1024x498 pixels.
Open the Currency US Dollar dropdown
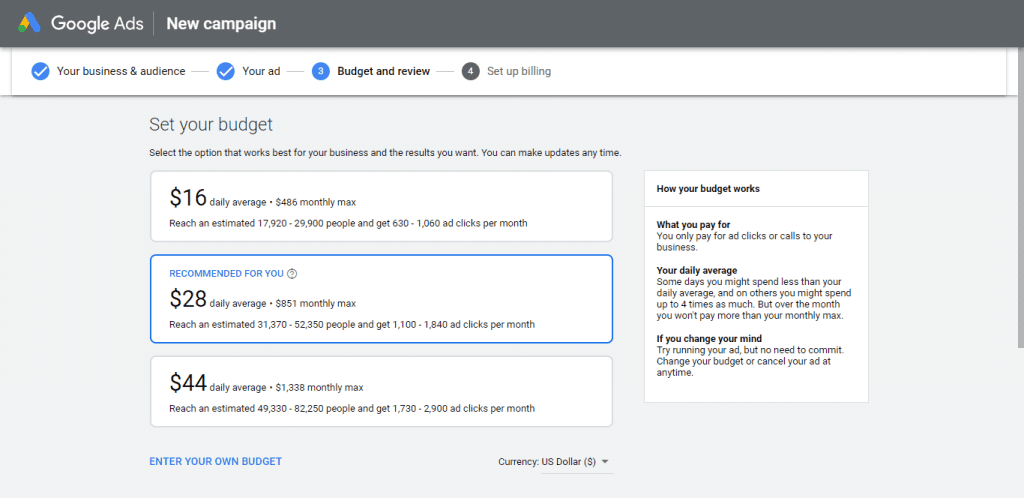pos(553,462)
